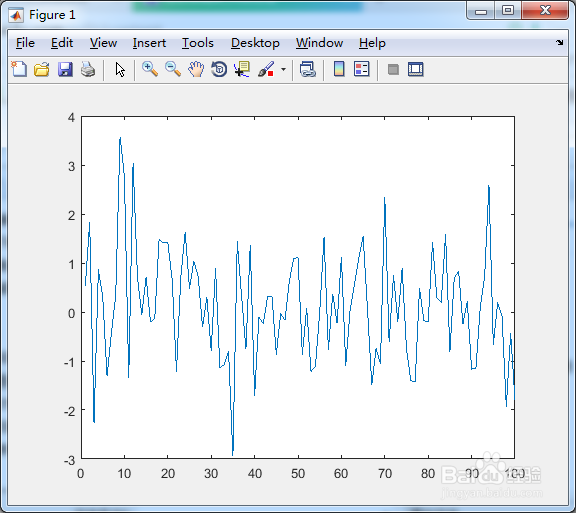Open the Tools menu
Image resolution: width=576 pixels, height=513 pixels.
[198, 43]
